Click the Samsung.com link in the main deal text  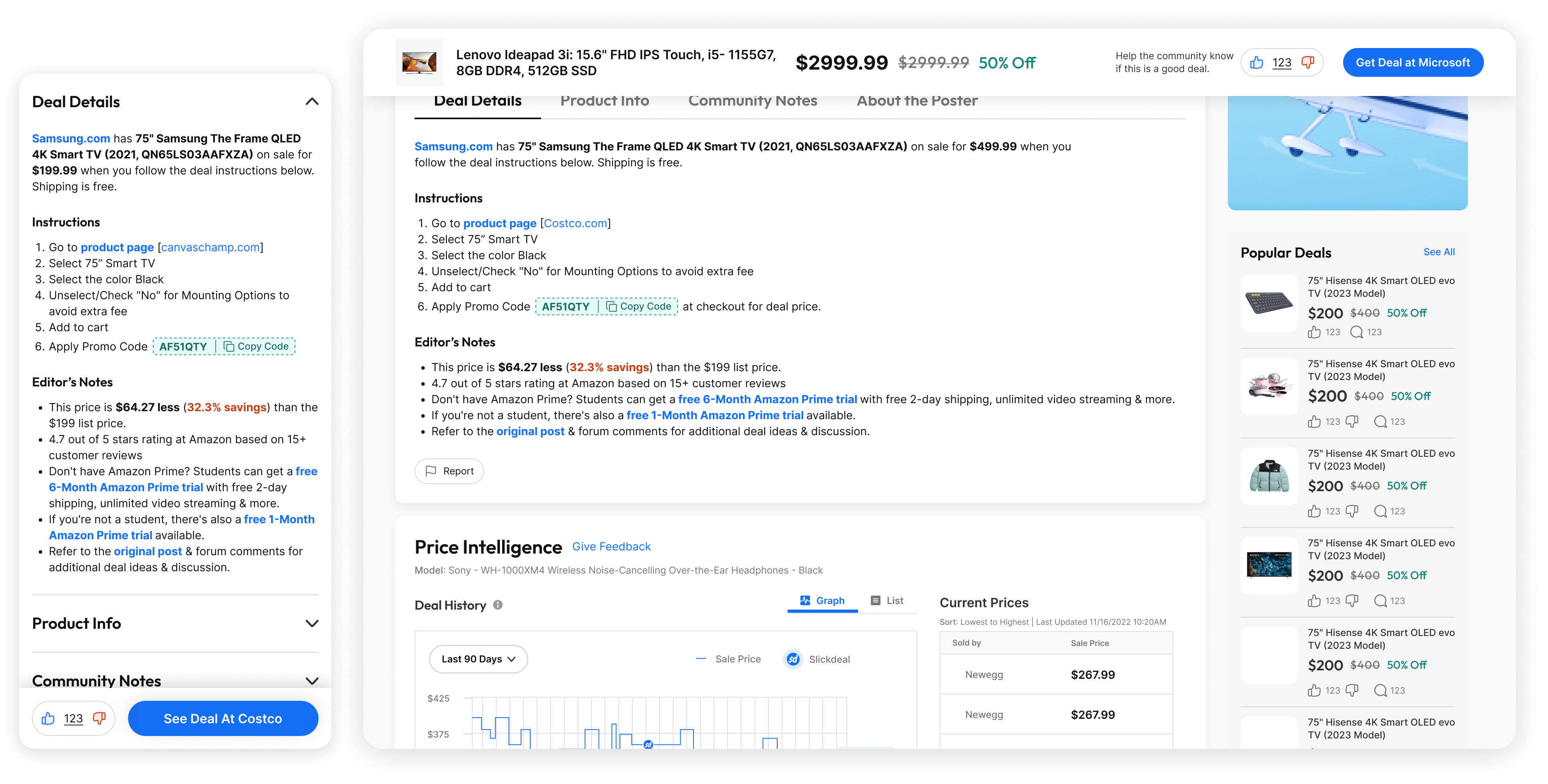click(453, 146)
